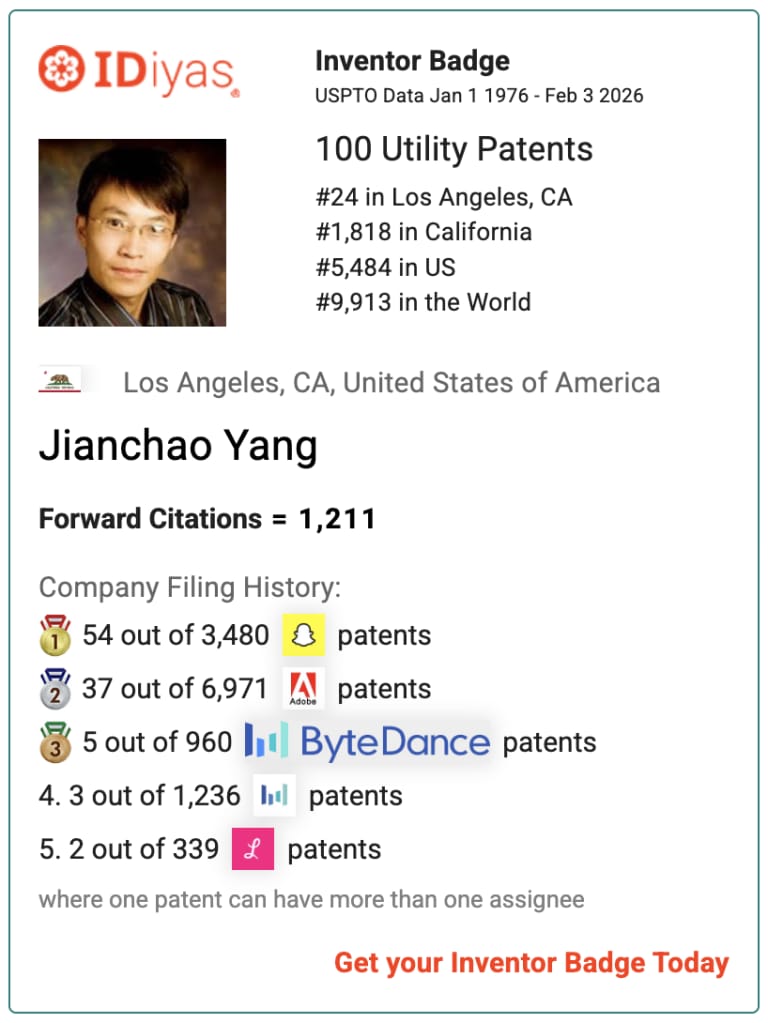
Task: Click the Snapchat ghost logo icon
Action: [303, 635]
